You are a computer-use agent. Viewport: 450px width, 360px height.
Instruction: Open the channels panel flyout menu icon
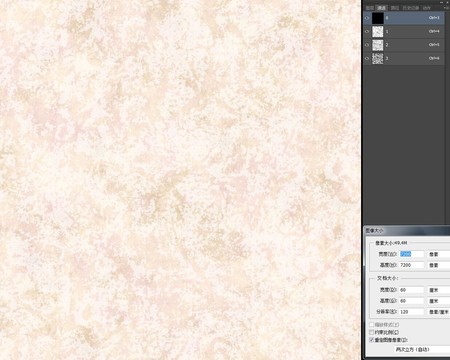[447, 8]
